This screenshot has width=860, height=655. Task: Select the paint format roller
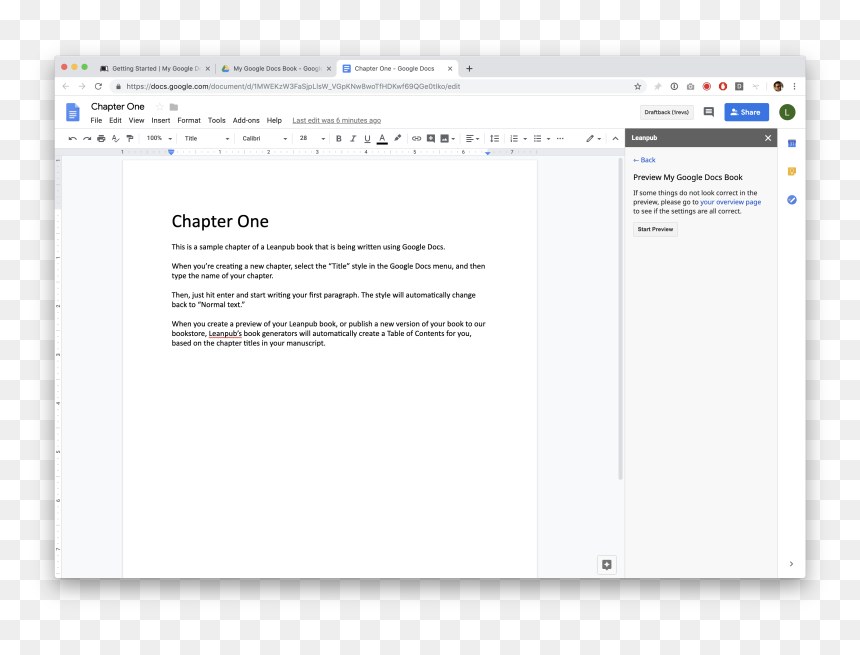(x=129, y=139)
